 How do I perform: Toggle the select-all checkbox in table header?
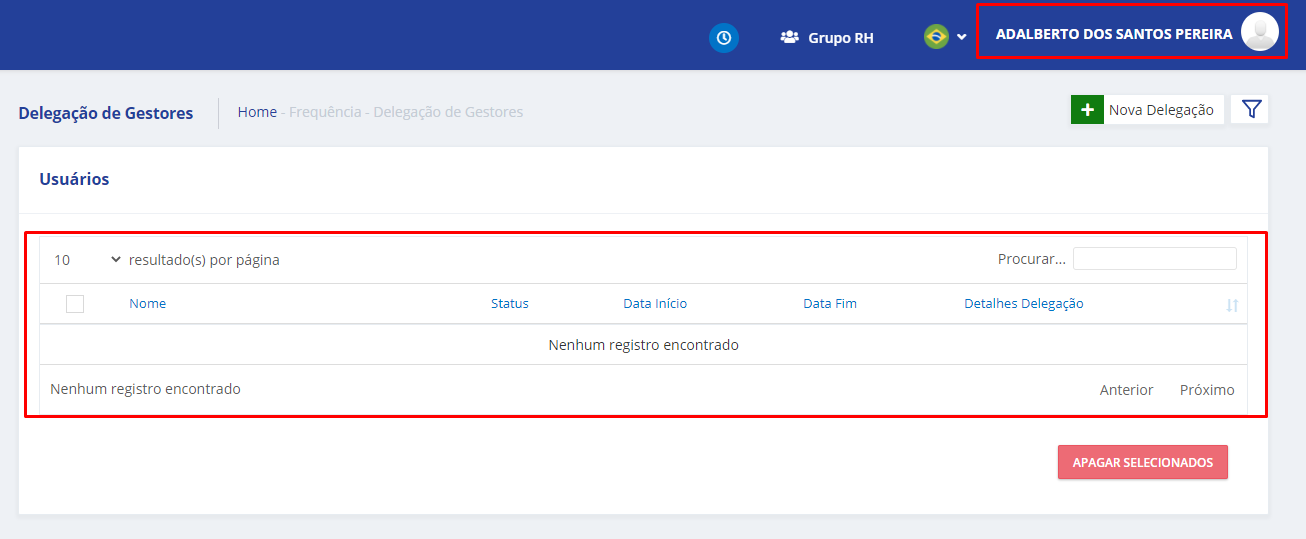[x=75, y=304]
